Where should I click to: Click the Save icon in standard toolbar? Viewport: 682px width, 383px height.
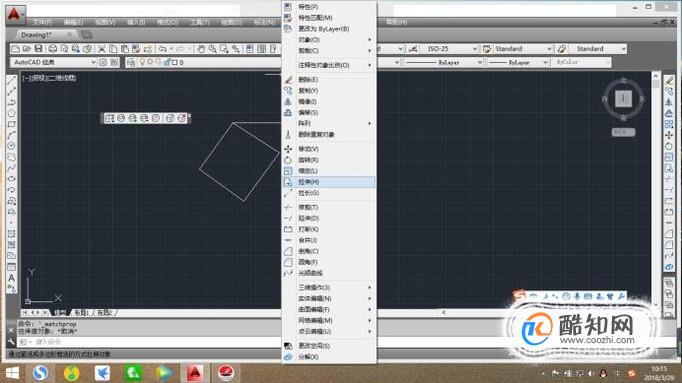click(38, 49)
